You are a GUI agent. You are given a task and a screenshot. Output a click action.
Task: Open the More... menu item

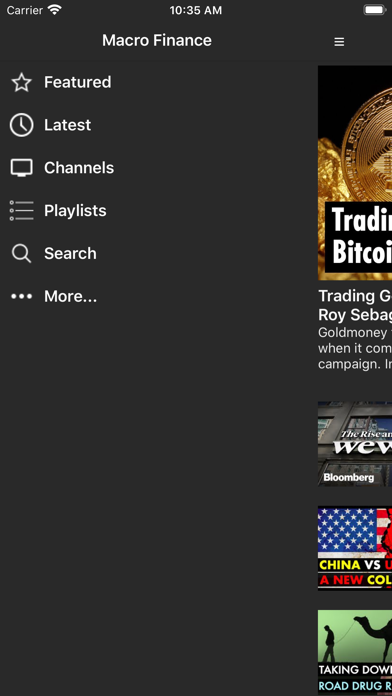(70, 296)
